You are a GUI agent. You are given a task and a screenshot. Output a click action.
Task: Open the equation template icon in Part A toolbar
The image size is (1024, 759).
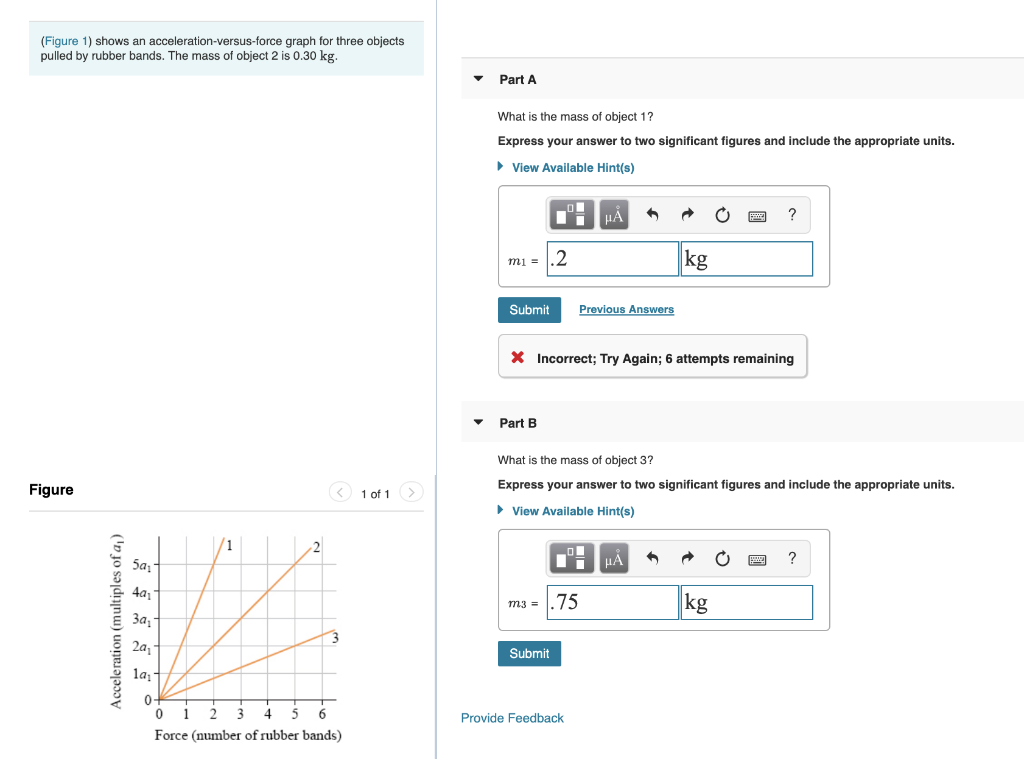[x=570, y=214]
